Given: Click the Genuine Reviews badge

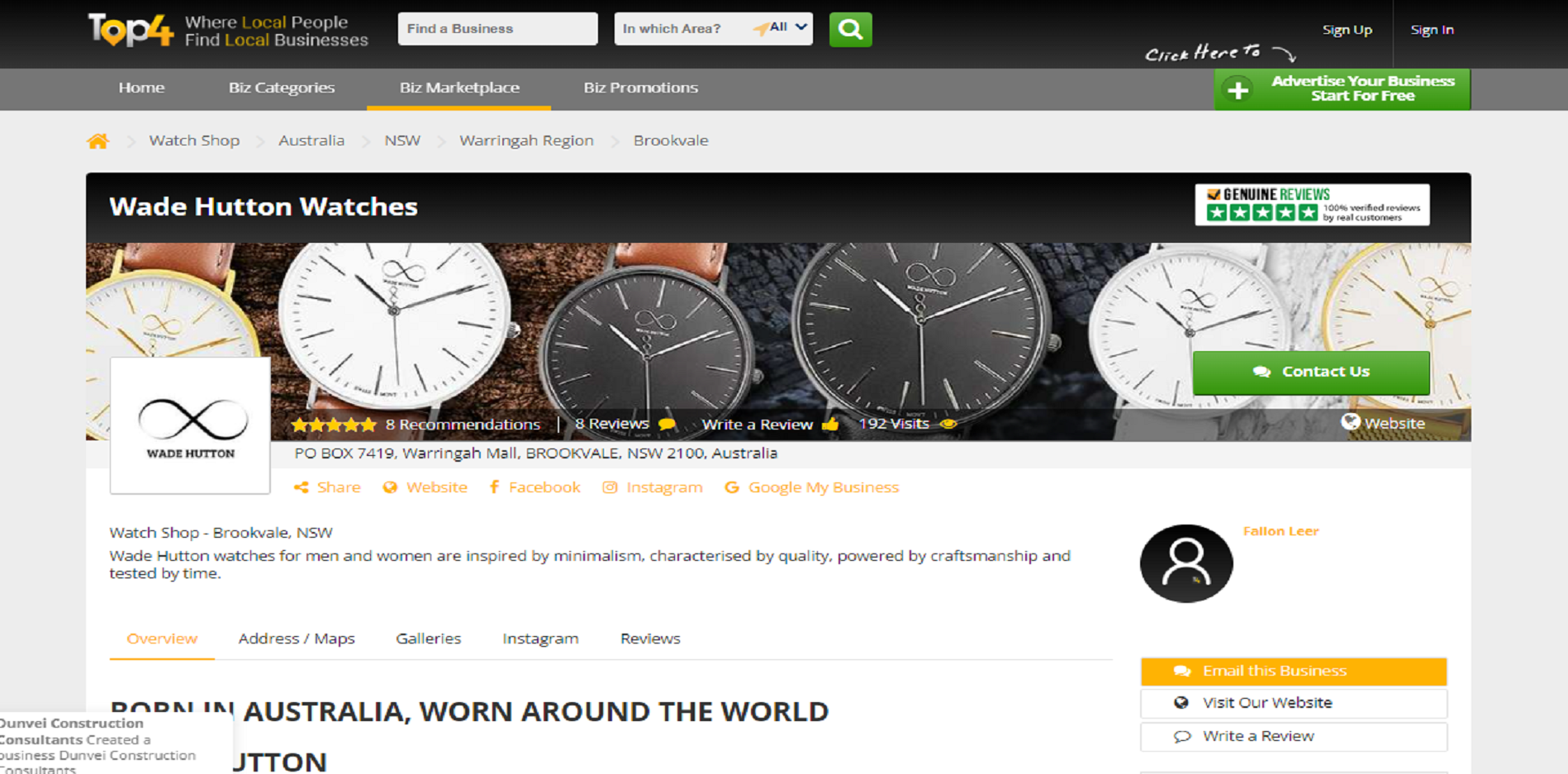Looking at the screenshot, I should click(1312, 205).
